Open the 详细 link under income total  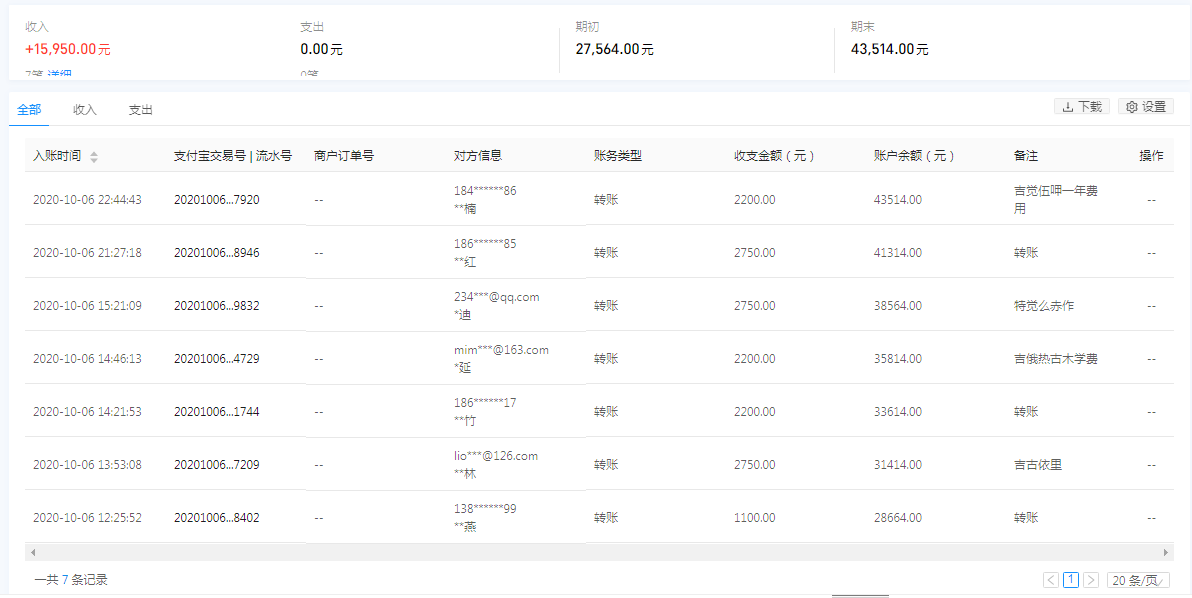60,75
